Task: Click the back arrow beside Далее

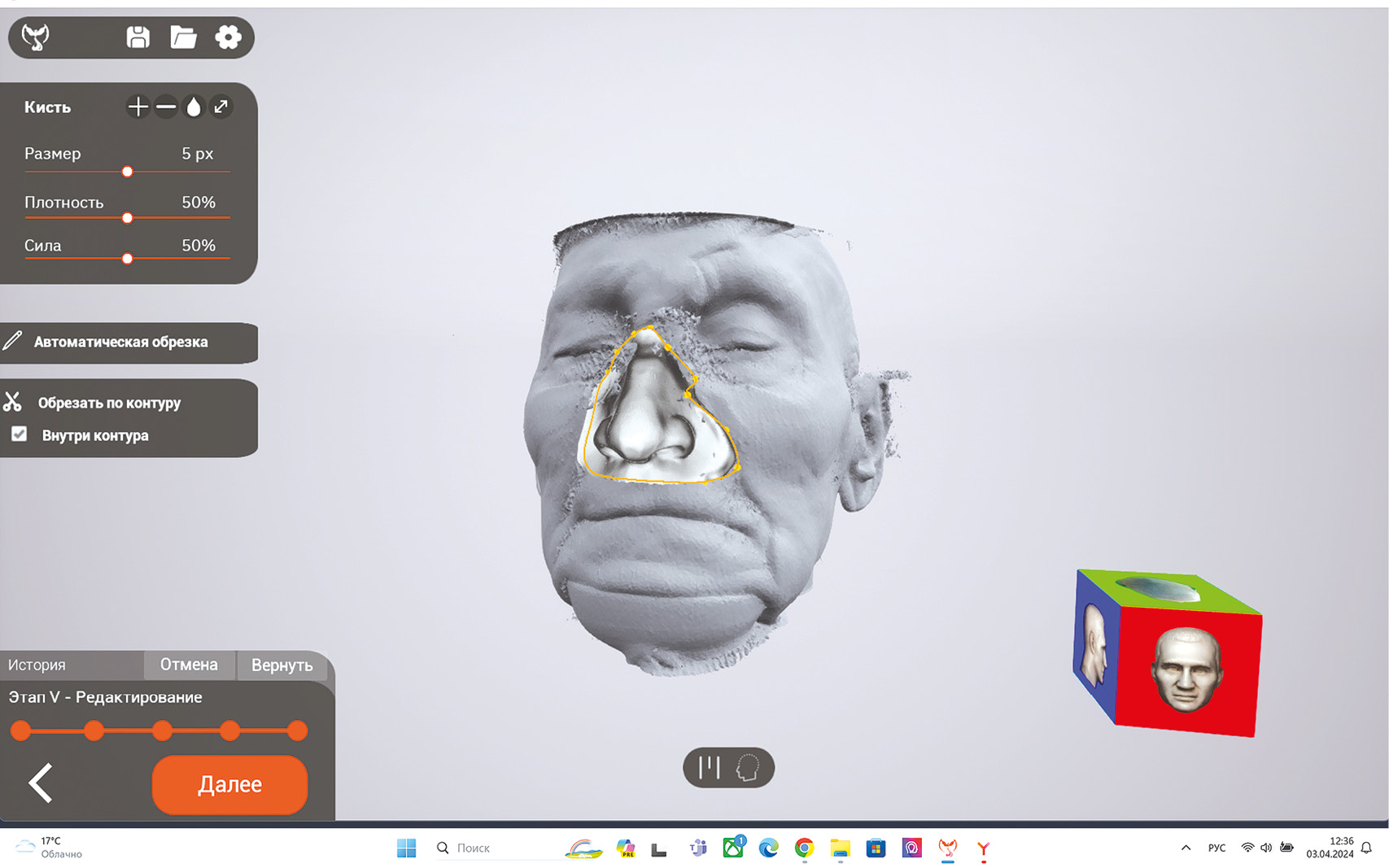Action: pos(41,783)
